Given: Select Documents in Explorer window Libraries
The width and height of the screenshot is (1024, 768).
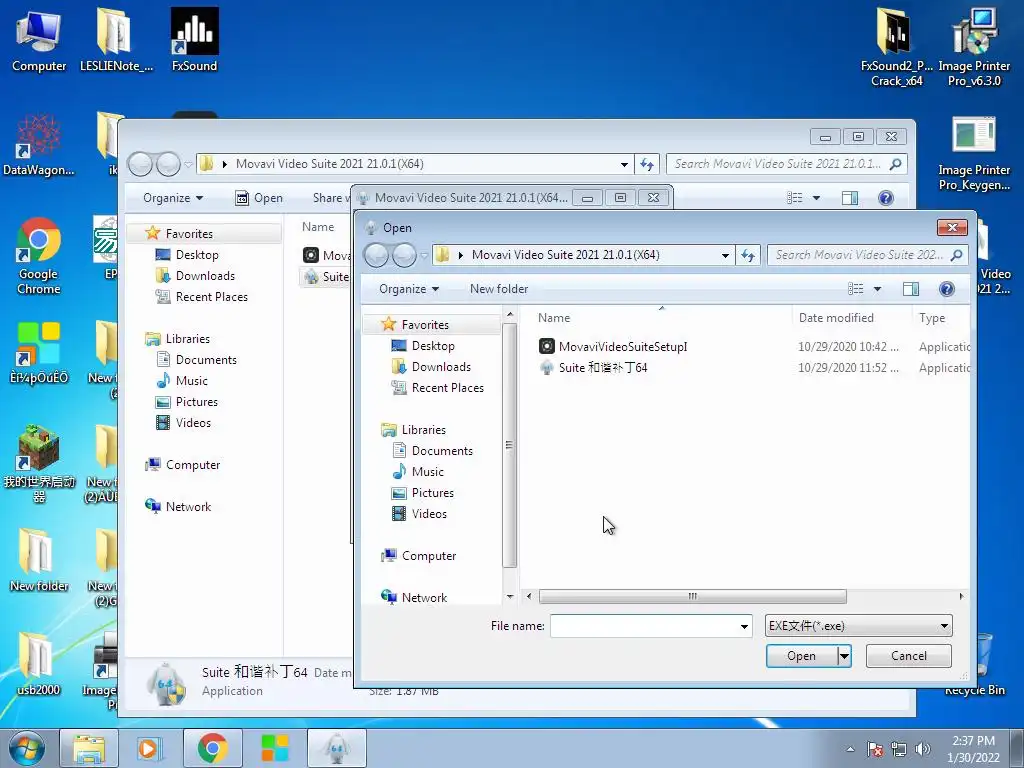Looking at the screenshot, I should tap(196, 360).
